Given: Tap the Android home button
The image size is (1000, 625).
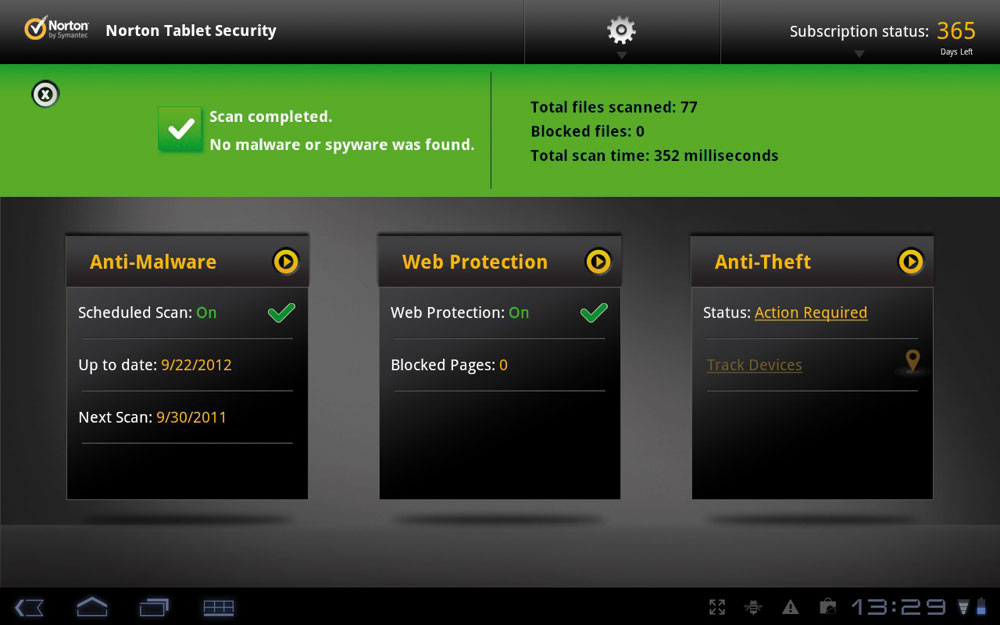Looking at the screenshot, I should point(92,607).
